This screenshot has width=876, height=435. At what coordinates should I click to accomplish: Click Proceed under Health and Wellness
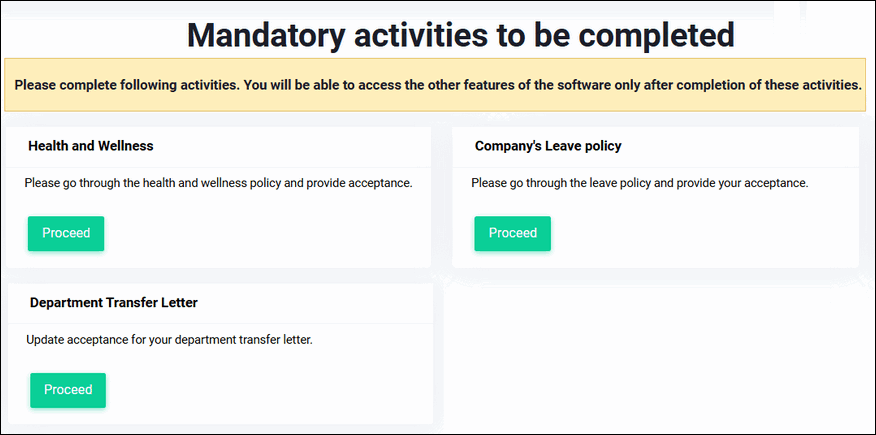click(x=66, y=233)
